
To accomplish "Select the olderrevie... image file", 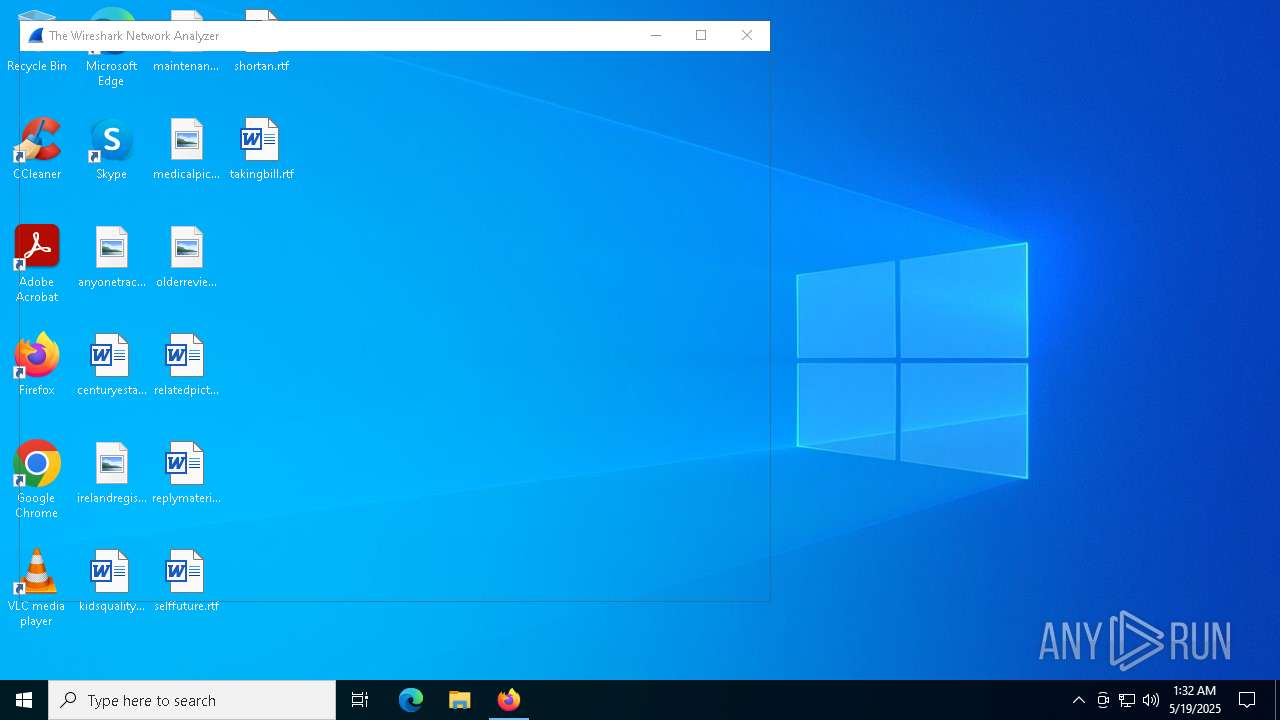I will [186, 257].
